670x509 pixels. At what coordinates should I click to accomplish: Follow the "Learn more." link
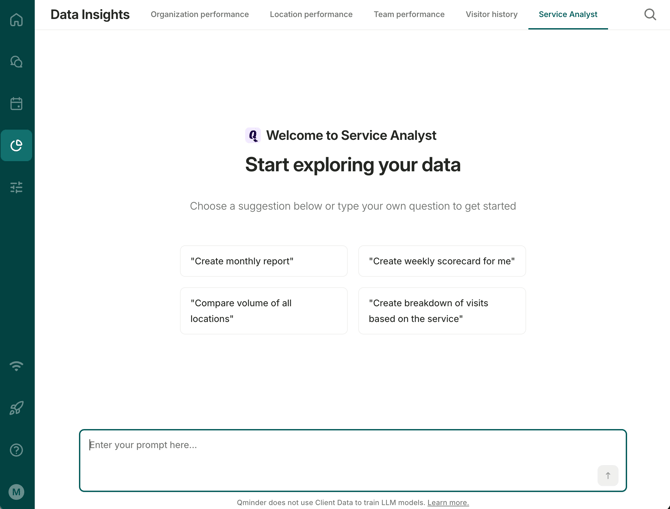pyautogui.click(x=448, y=503)
